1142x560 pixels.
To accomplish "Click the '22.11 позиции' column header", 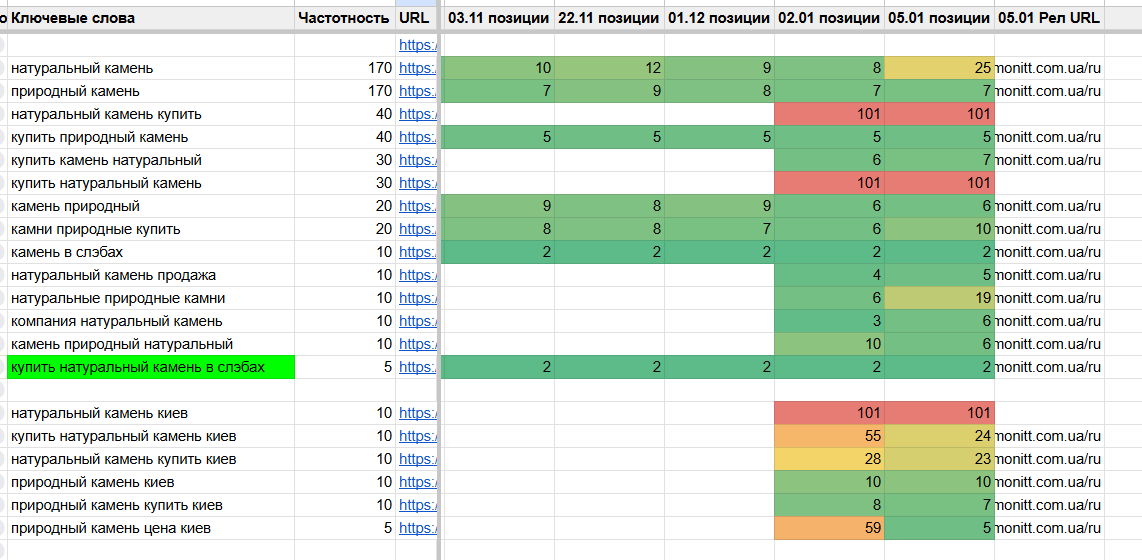I will click(x=608, y=18).
